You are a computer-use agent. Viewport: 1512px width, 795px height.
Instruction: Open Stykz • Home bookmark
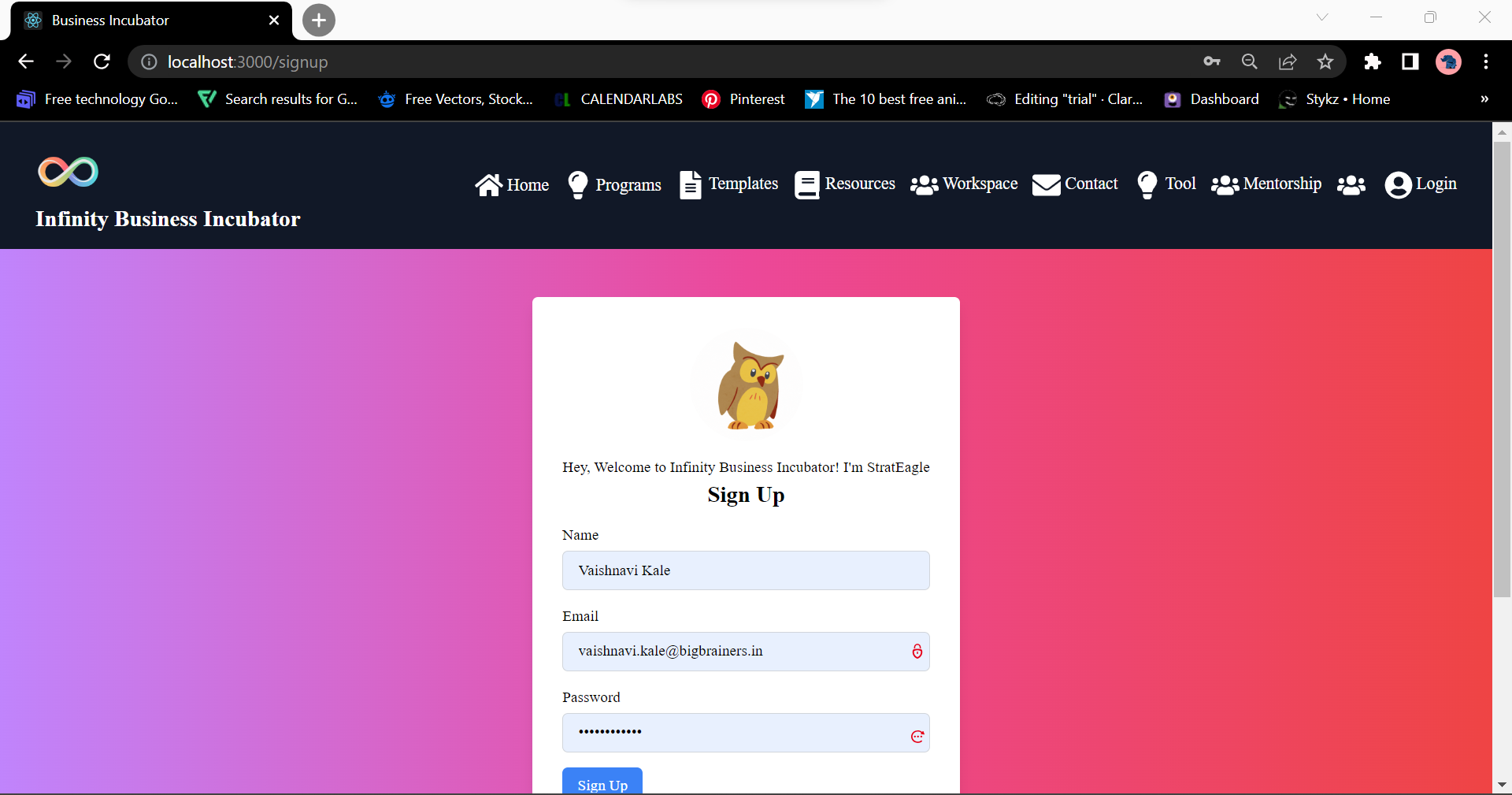[x=1335, y=99]
